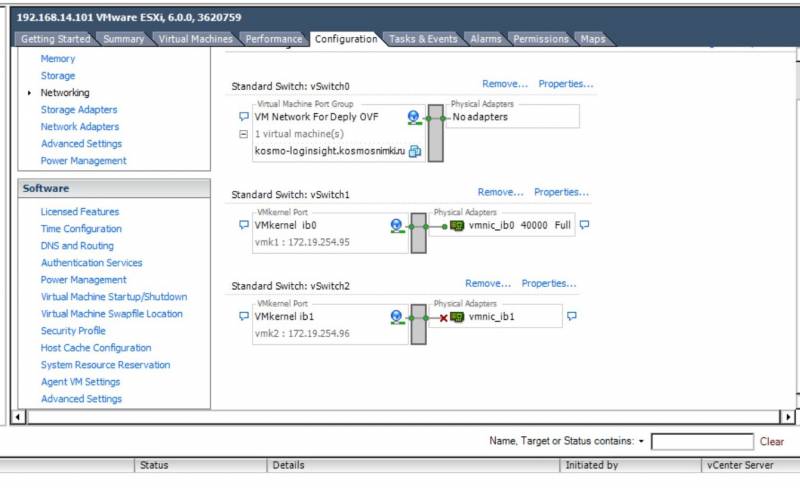Click the info bubble beside VM Network For Deply OVF
800x488 pixels.
point(244,116)
